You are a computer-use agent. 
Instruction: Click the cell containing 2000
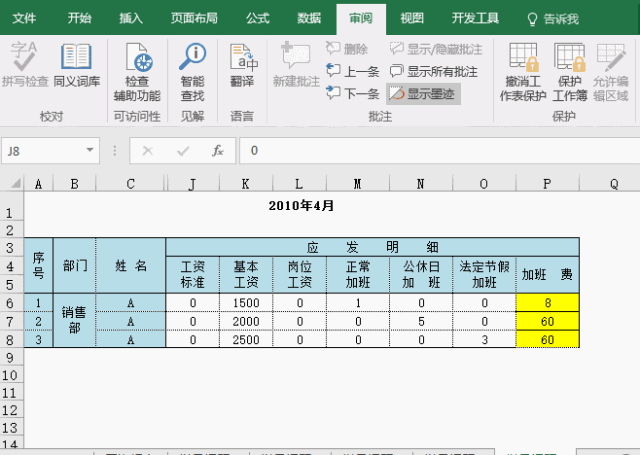[246, 321]
